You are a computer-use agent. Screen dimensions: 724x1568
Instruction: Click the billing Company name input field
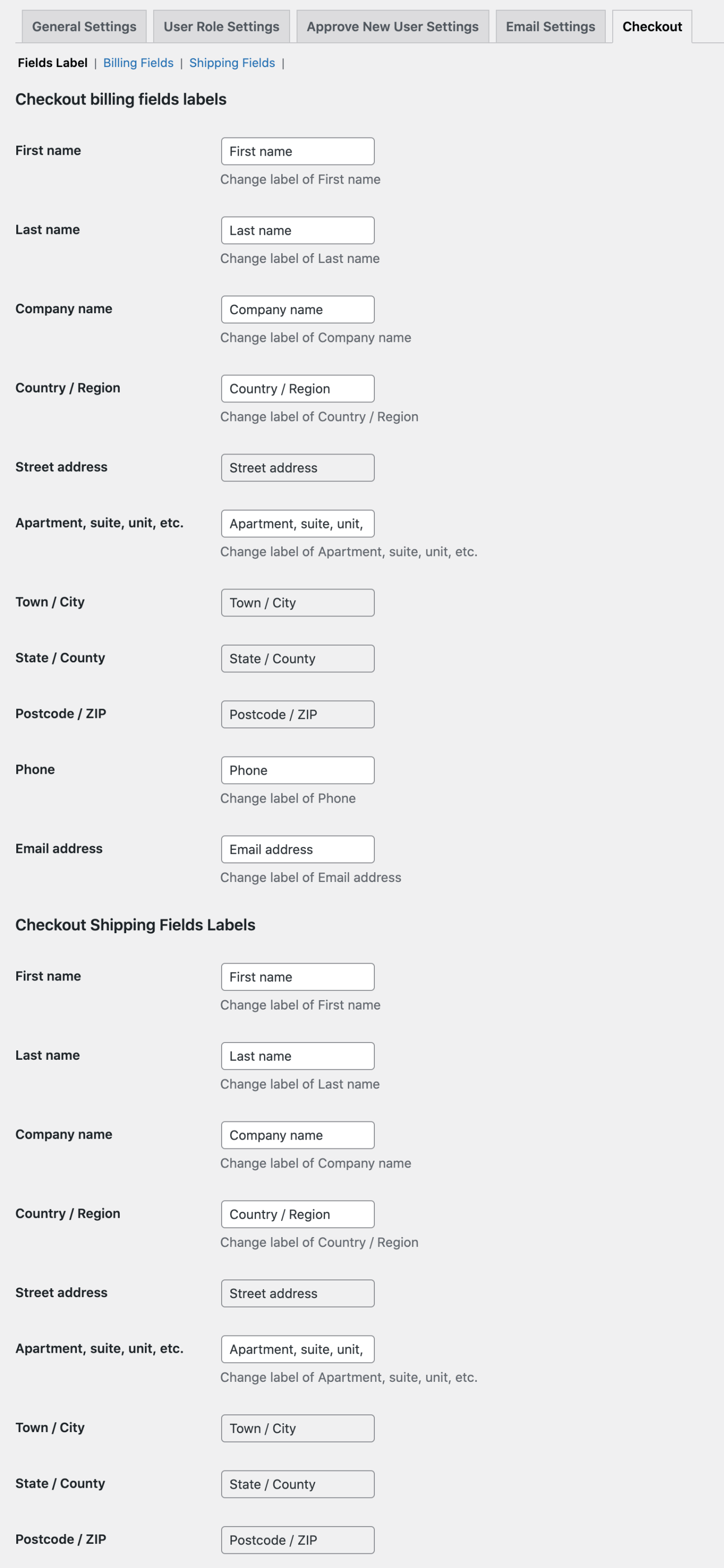pyautogui.click(x=297, y=309)
